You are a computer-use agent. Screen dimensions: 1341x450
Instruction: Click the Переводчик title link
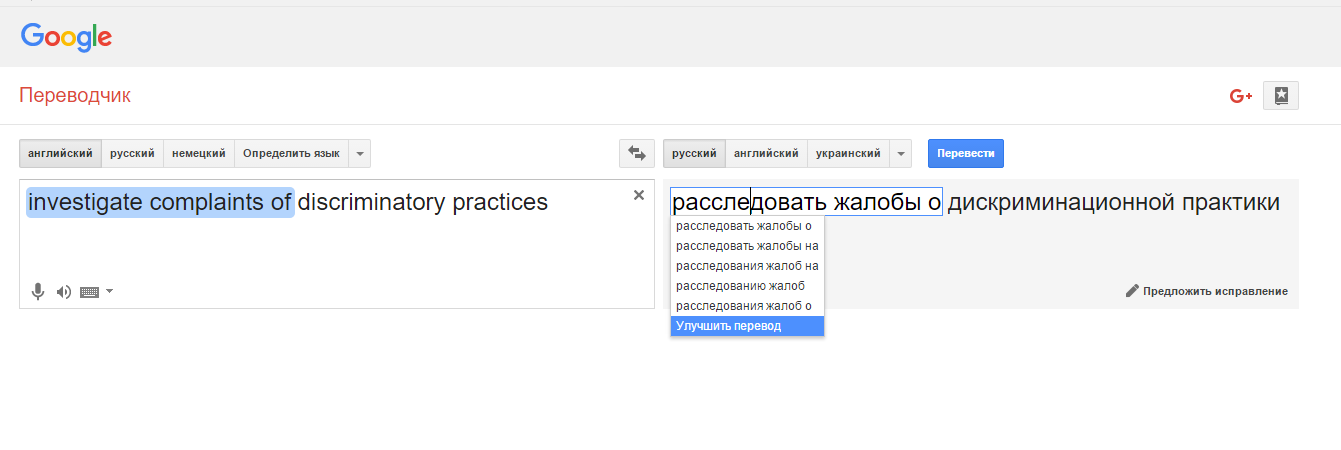click(75, 96)
